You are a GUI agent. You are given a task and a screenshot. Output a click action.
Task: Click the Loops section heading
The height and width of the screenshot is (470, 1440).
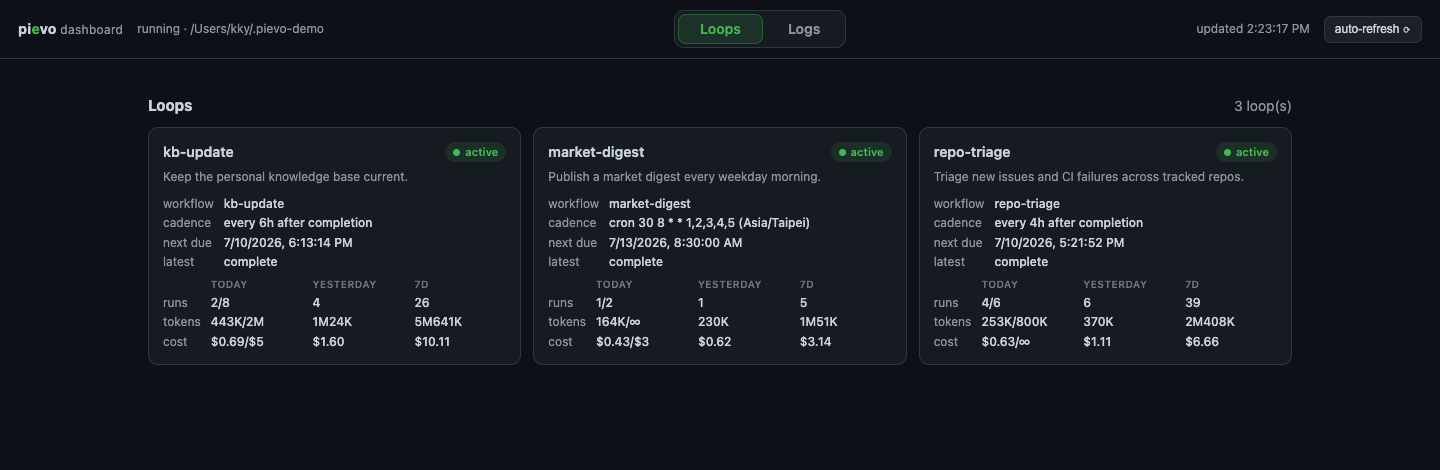170,105
